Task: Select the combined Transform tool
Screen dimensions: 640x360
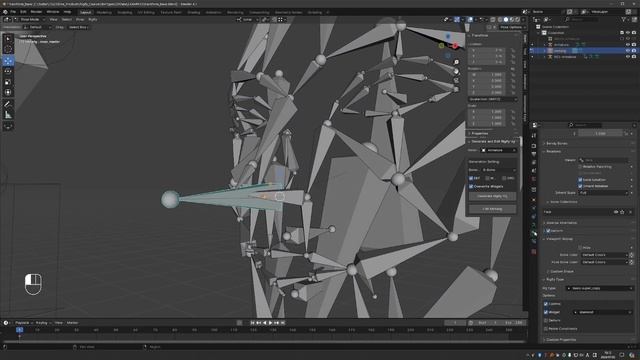Action: click(x=8, y=93)
